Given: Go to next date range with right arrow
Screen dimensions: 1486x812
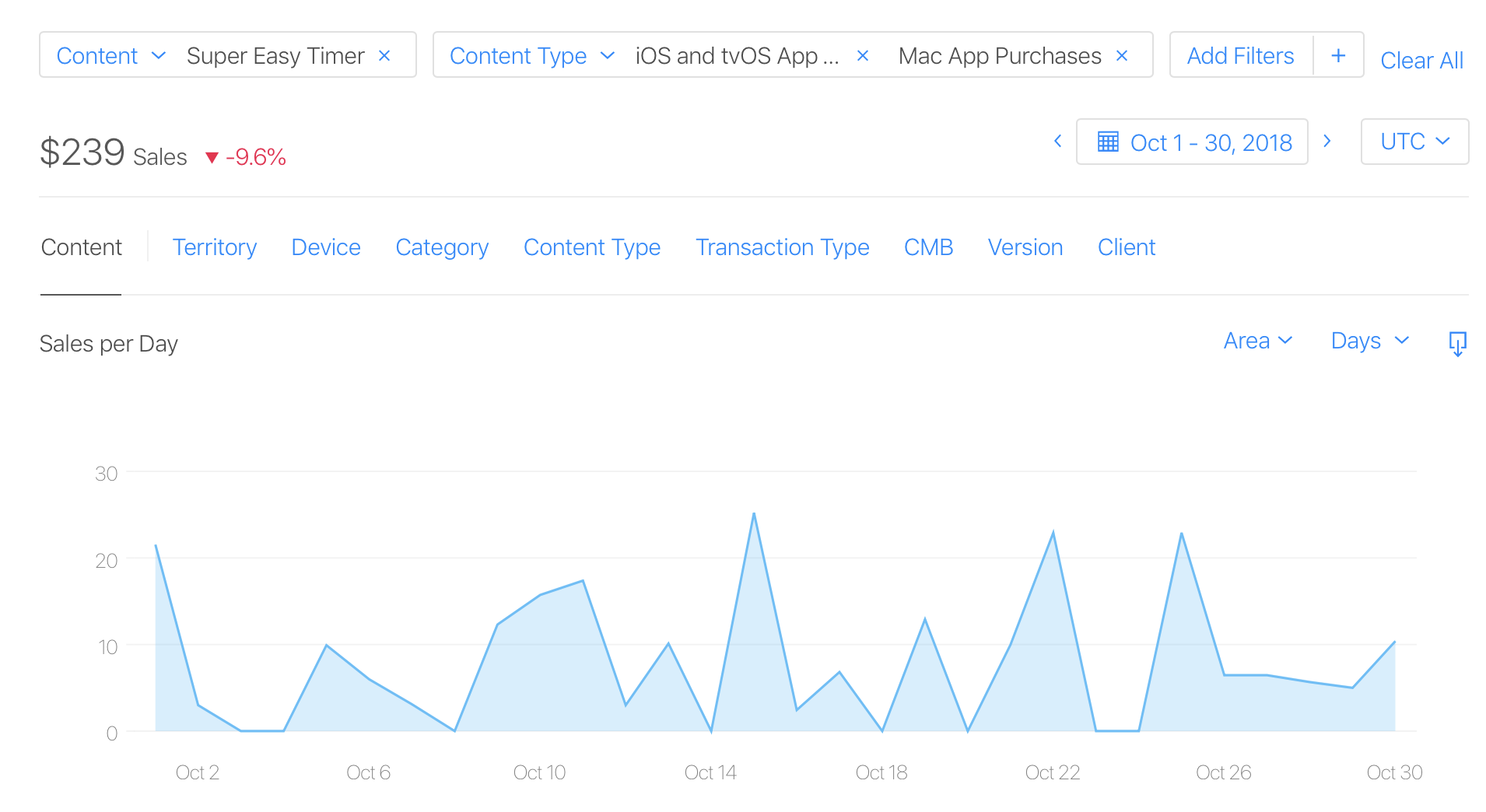Looking at the screenshot, I should pos(1327,142).
